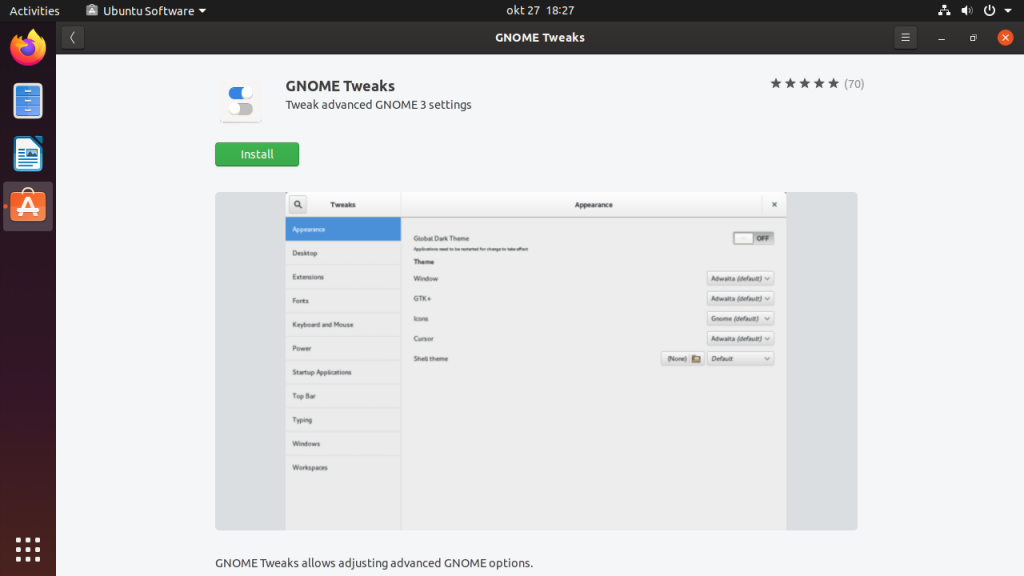The image size is (1024, 576).
Task: Click the power icon in the top bar
Action: point(989,10)
